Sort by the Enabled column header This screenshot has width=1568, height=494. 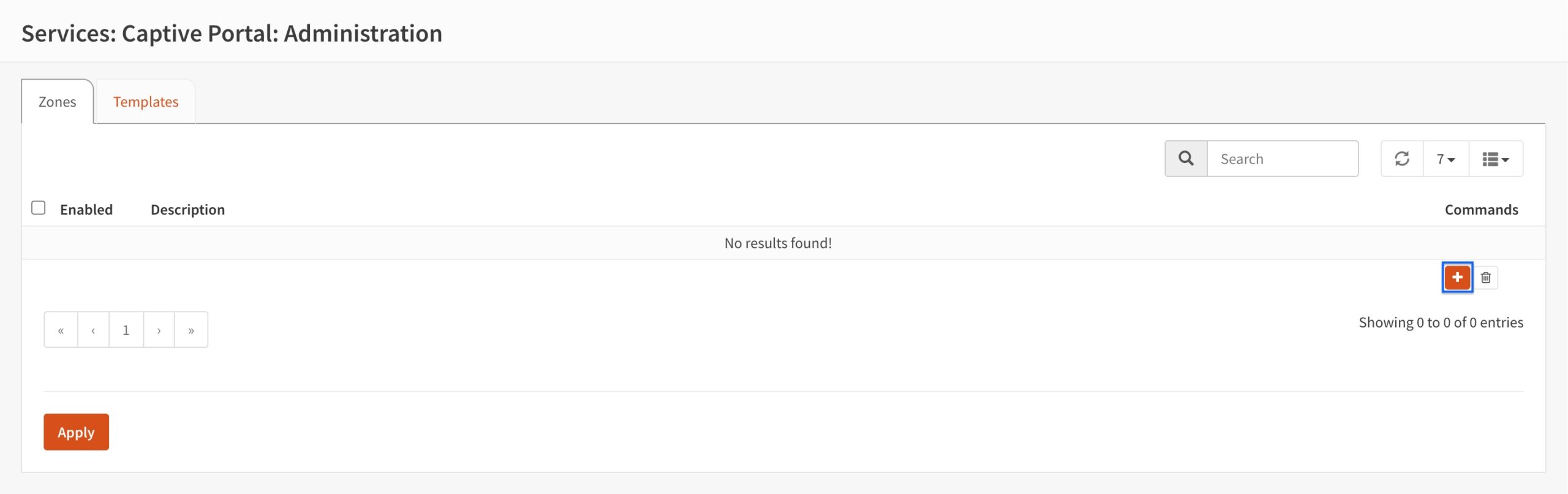[86, 209]
